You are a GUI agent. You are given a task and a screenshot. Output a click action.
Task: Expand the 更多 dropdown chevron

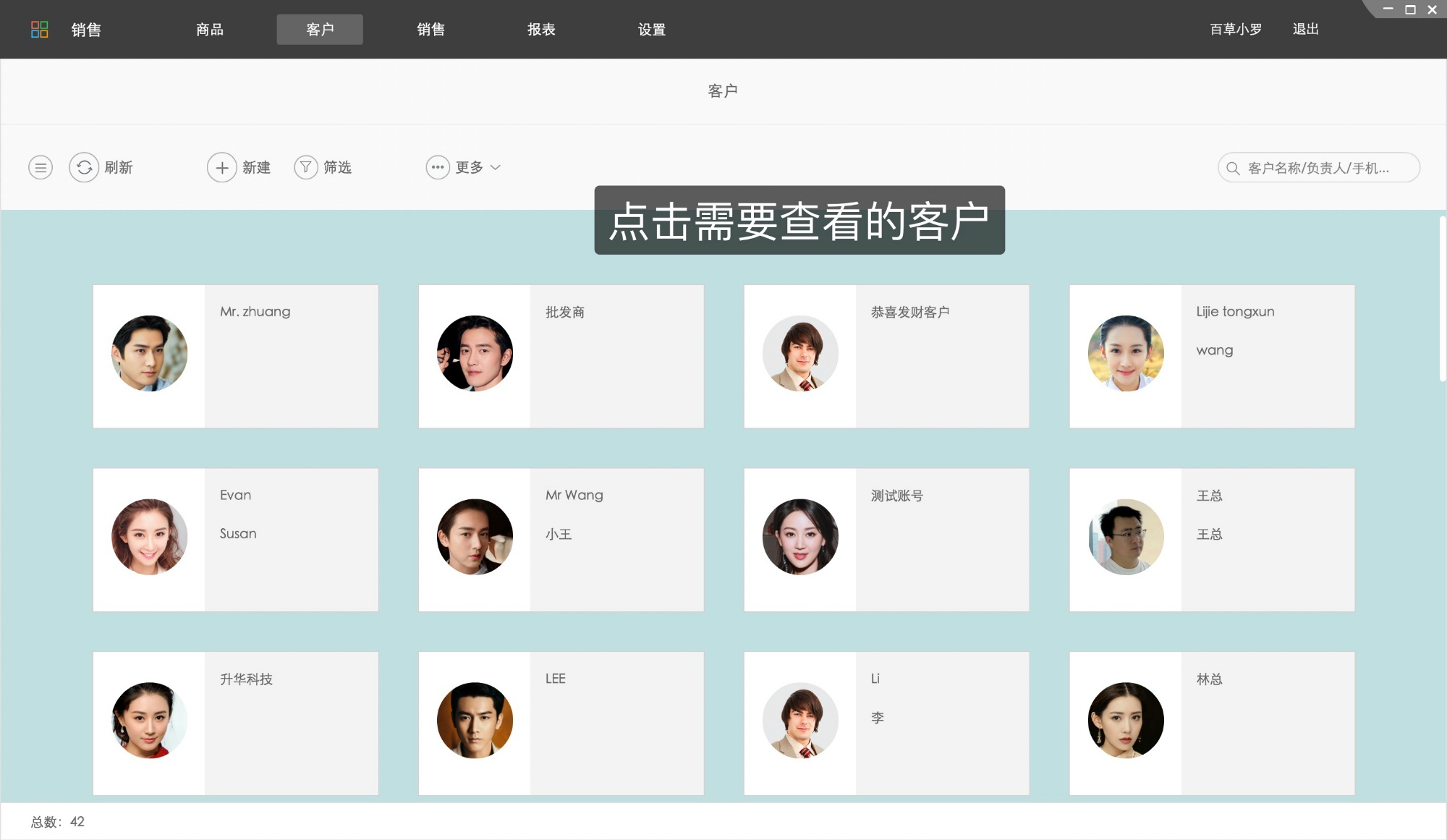496,167
